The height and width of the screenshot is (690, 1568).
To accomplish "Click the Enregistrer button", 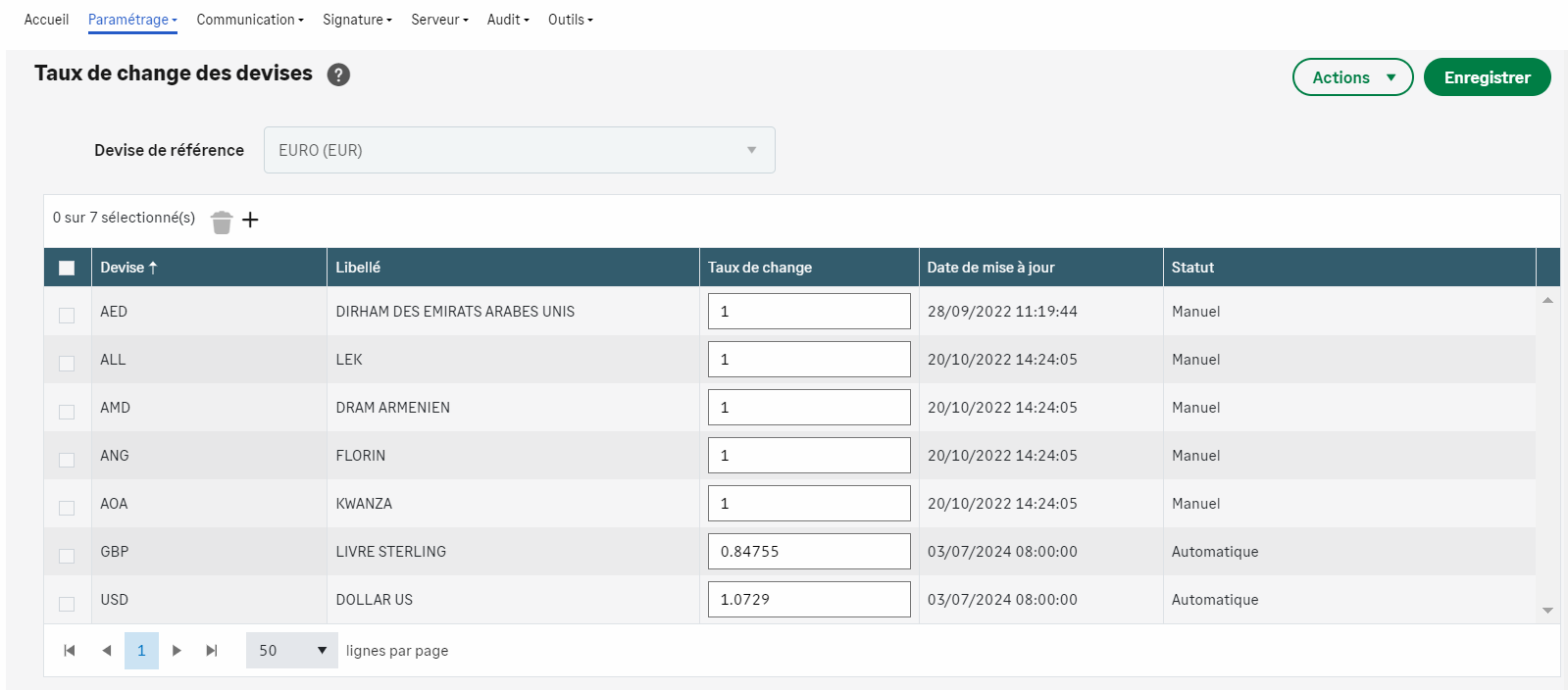I will coord(1487,77).
